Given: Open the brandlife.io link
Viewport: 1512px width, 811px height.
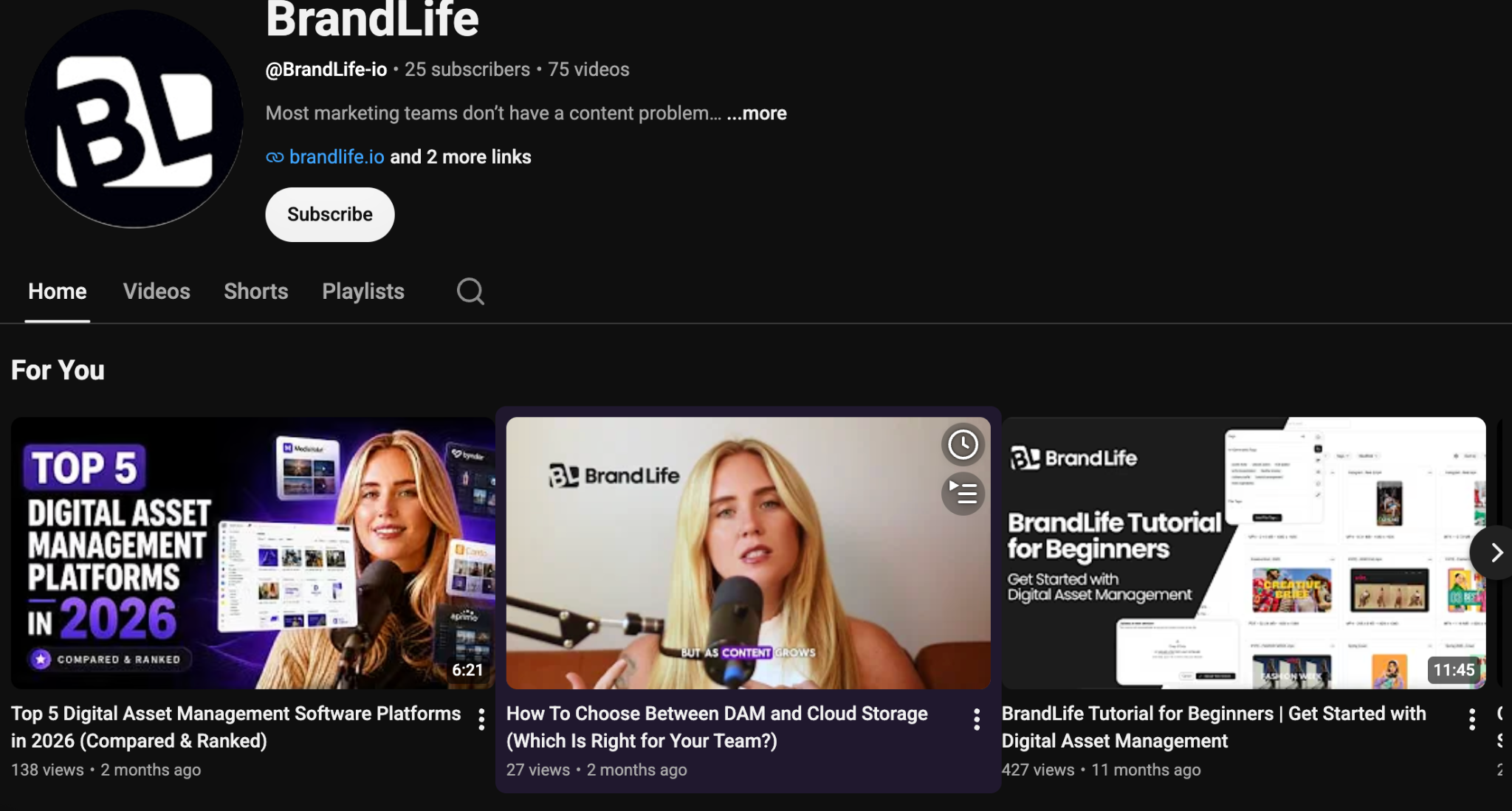Looking at the screenshot, I should [x=337, y=157].
